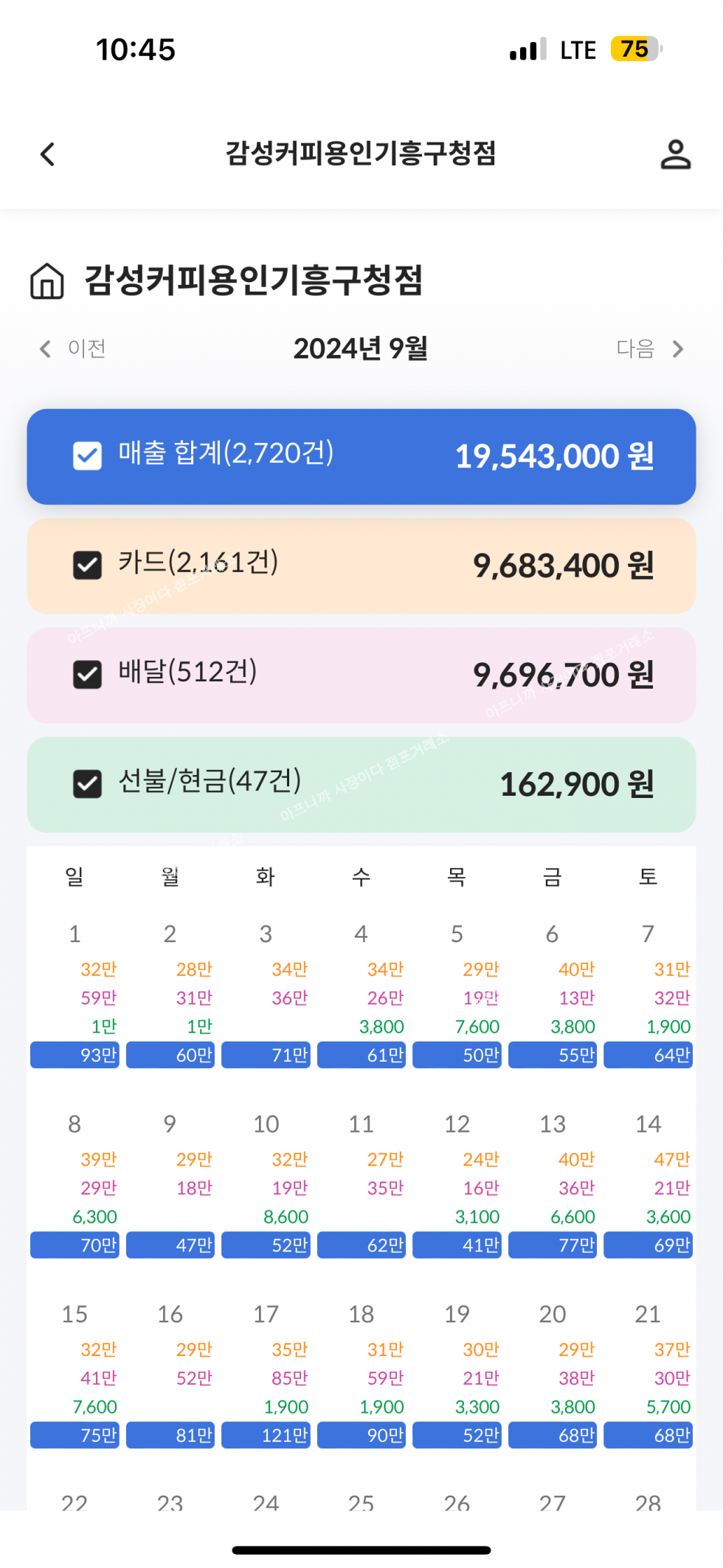
Task: Disable the 선불/현금 checkbox
Action: point(87,784)
